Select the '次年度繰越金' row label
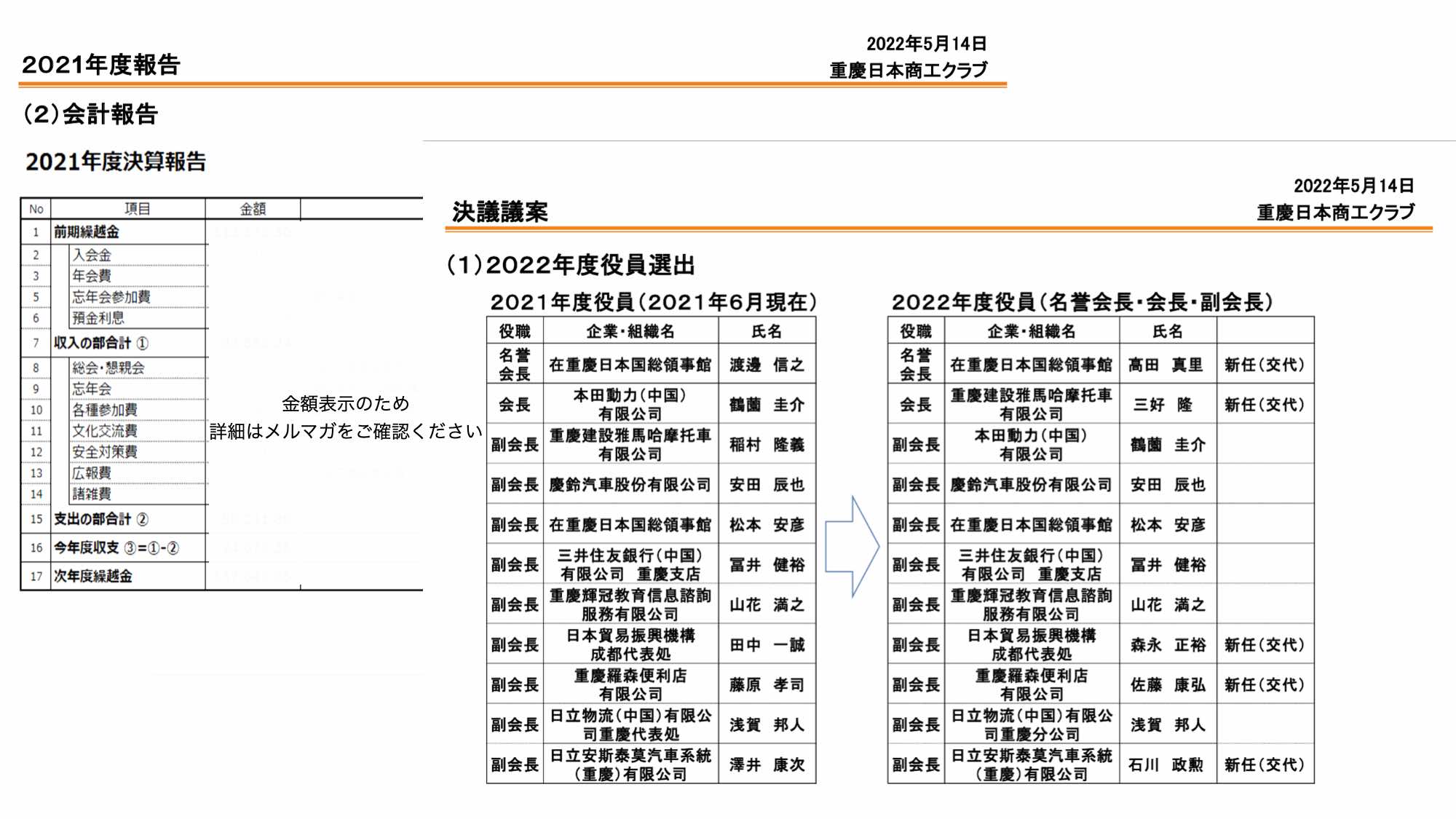1456x819 pixels. pyautogui.click(x=93, y=577)
